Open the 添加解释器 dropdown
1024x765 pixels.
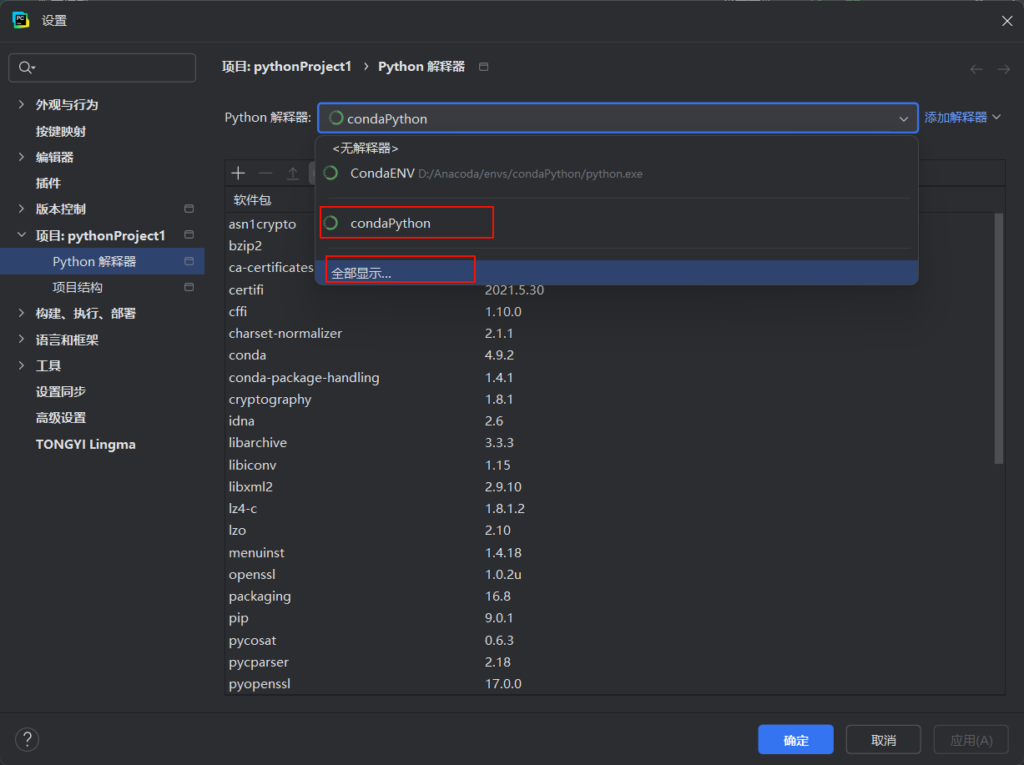(963, 118)
